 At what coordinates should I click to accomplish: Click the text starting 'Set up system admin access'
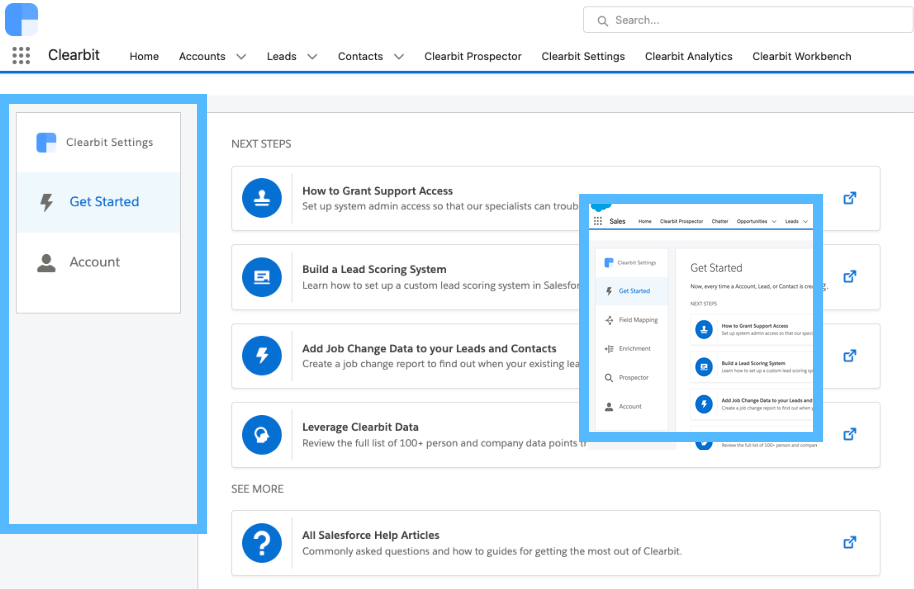click(440, 206)
